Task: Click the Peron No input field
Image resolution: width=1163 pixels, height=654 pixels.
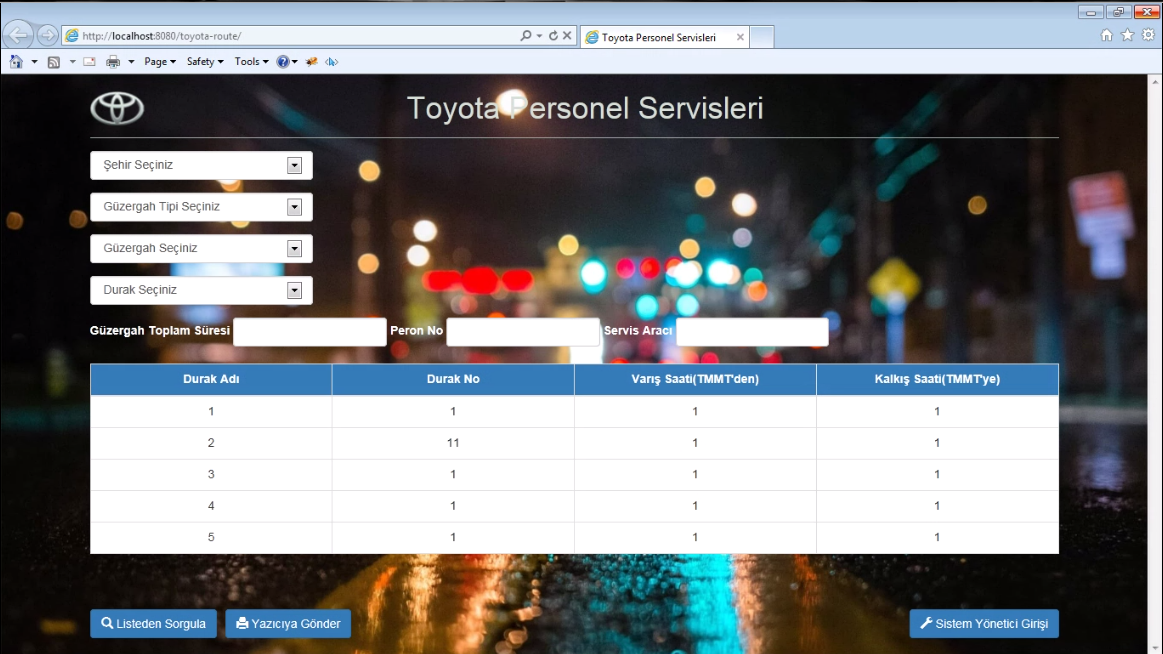Action: click(x=523, y=331)
